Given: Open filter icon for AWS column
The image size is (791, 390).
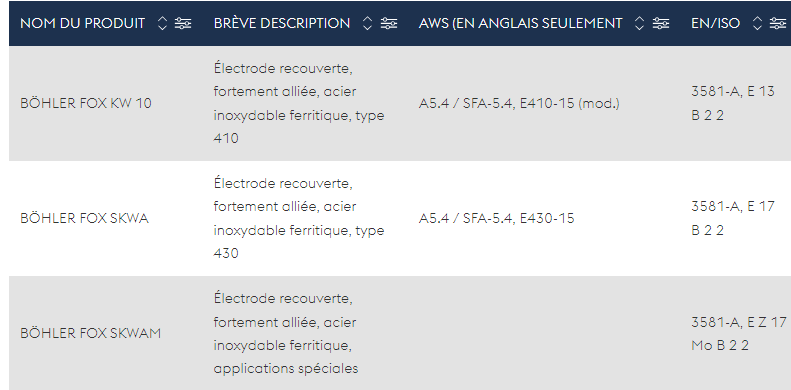Looking at the screenshot, I should click(x=660, y=23).
